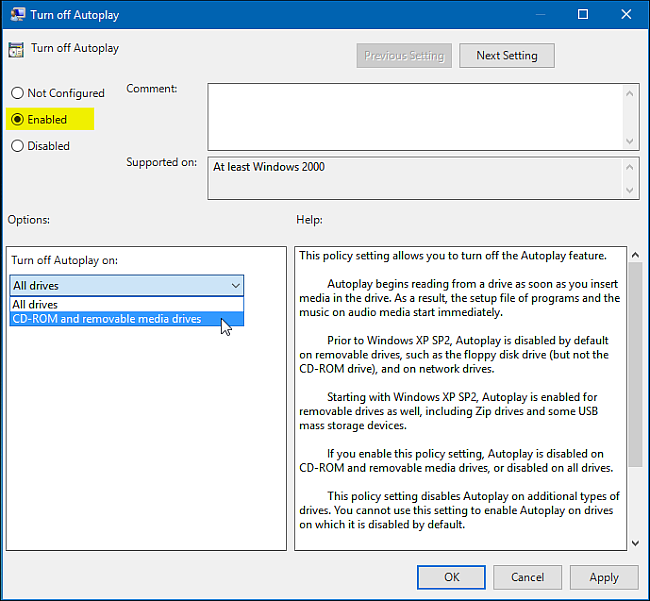Click Comment box scroll down arrow
Image resolution: width=650 pixels, height=601 pixels.
coord(631,141)
